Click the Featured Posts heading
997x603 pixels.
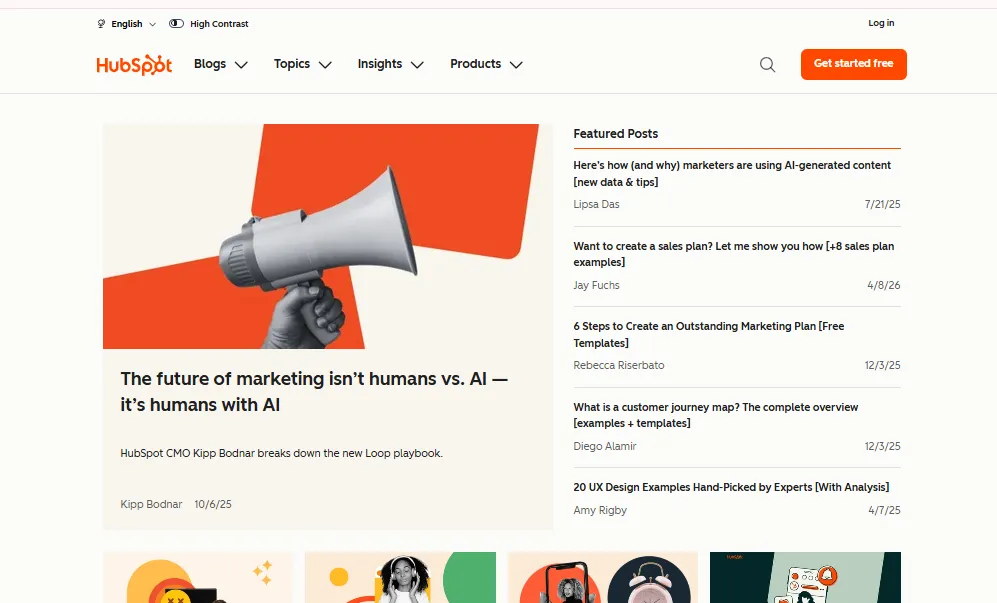tap(615, 134)
